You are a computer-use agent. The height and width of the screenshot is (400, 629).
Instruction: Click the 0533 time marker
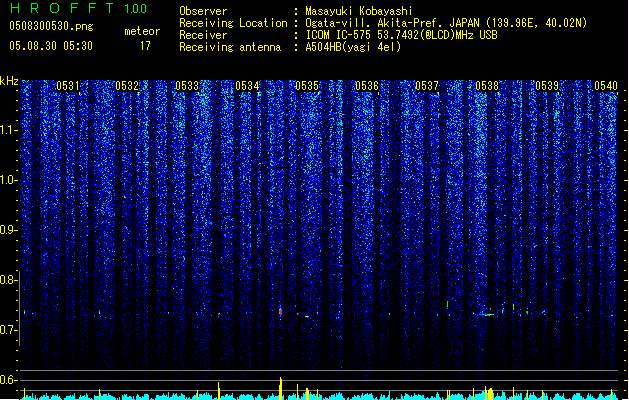(187, 86)
